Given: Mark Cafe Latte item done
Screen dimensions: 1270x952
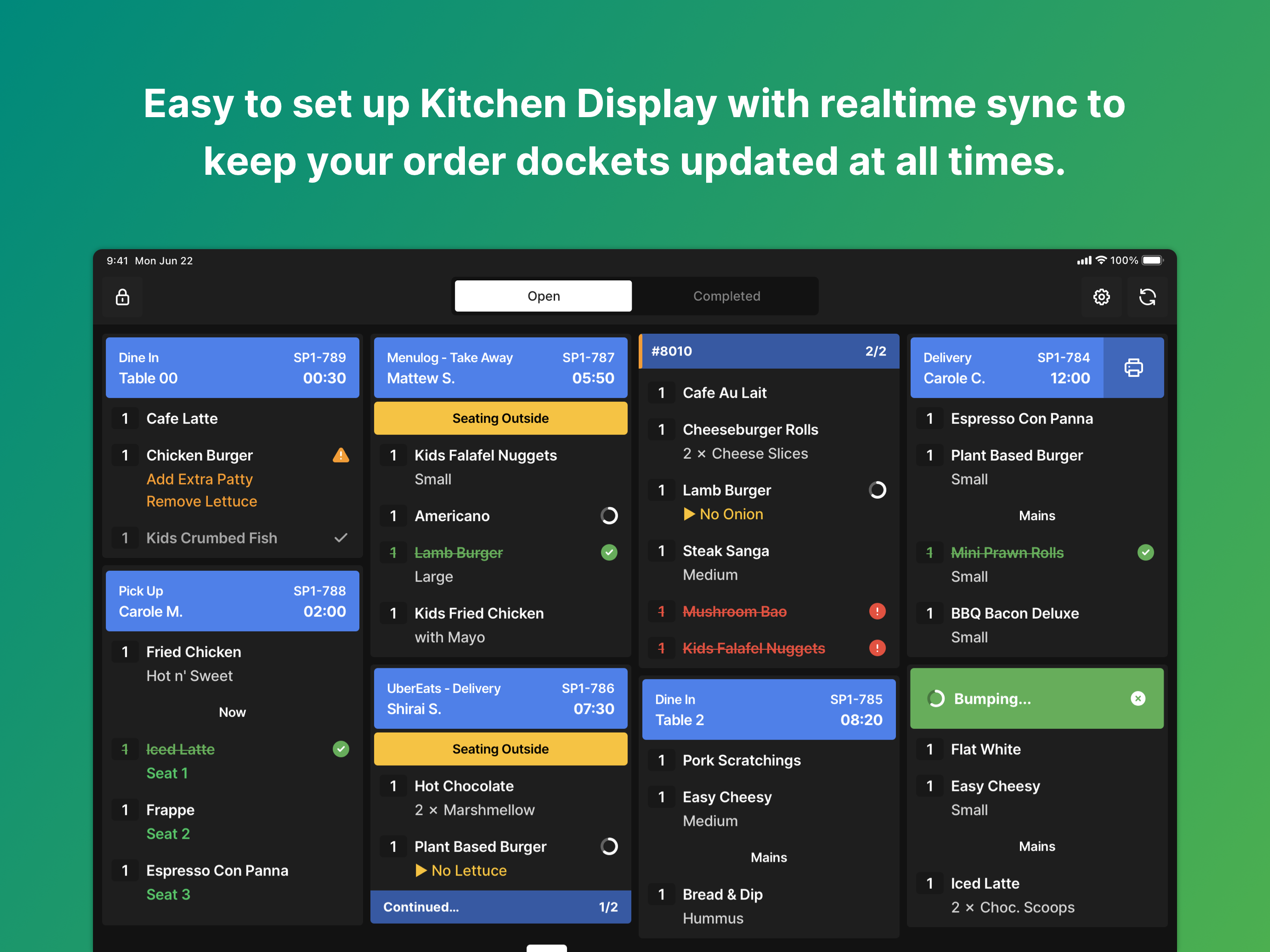Looking at the screenshot, I should click(232, 418).
